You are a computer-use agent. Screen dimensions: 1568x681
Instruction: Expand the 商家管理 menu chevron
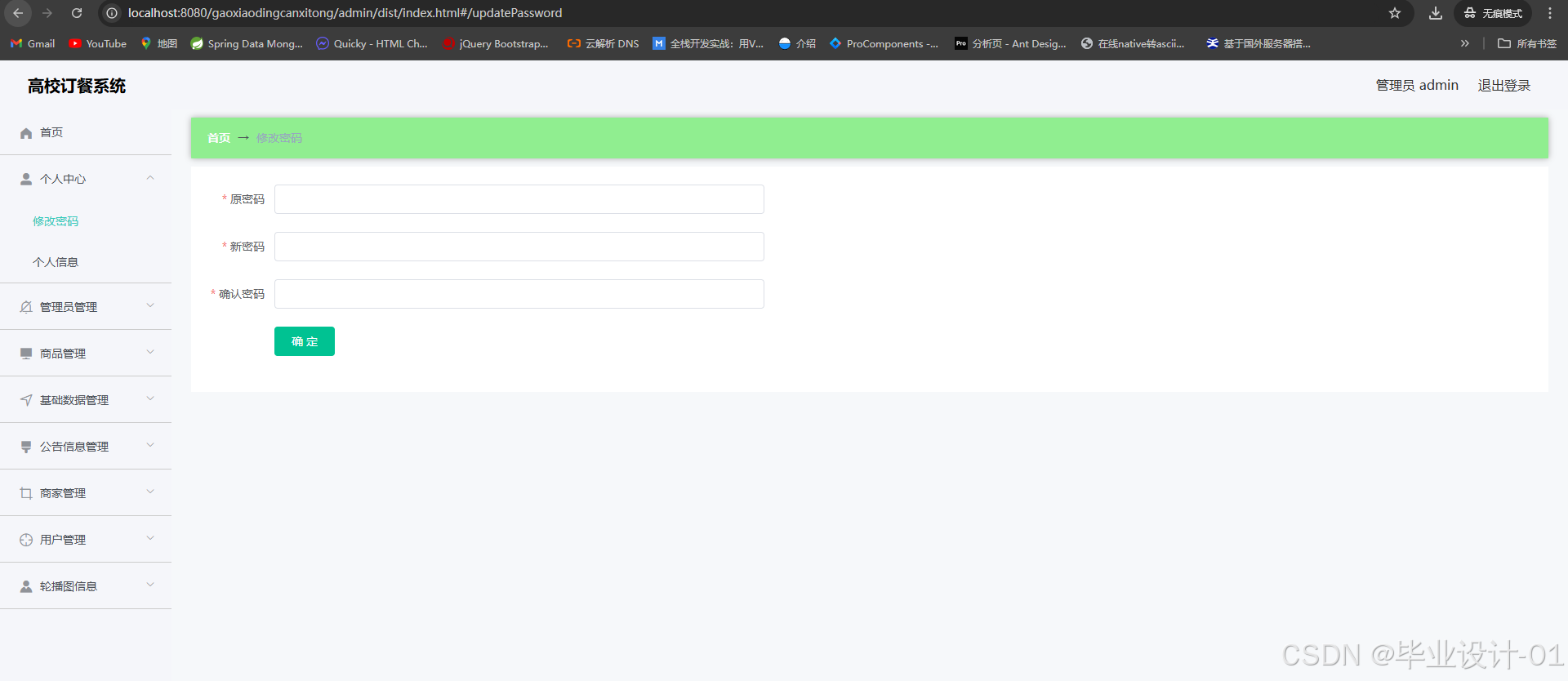[150, 492]
